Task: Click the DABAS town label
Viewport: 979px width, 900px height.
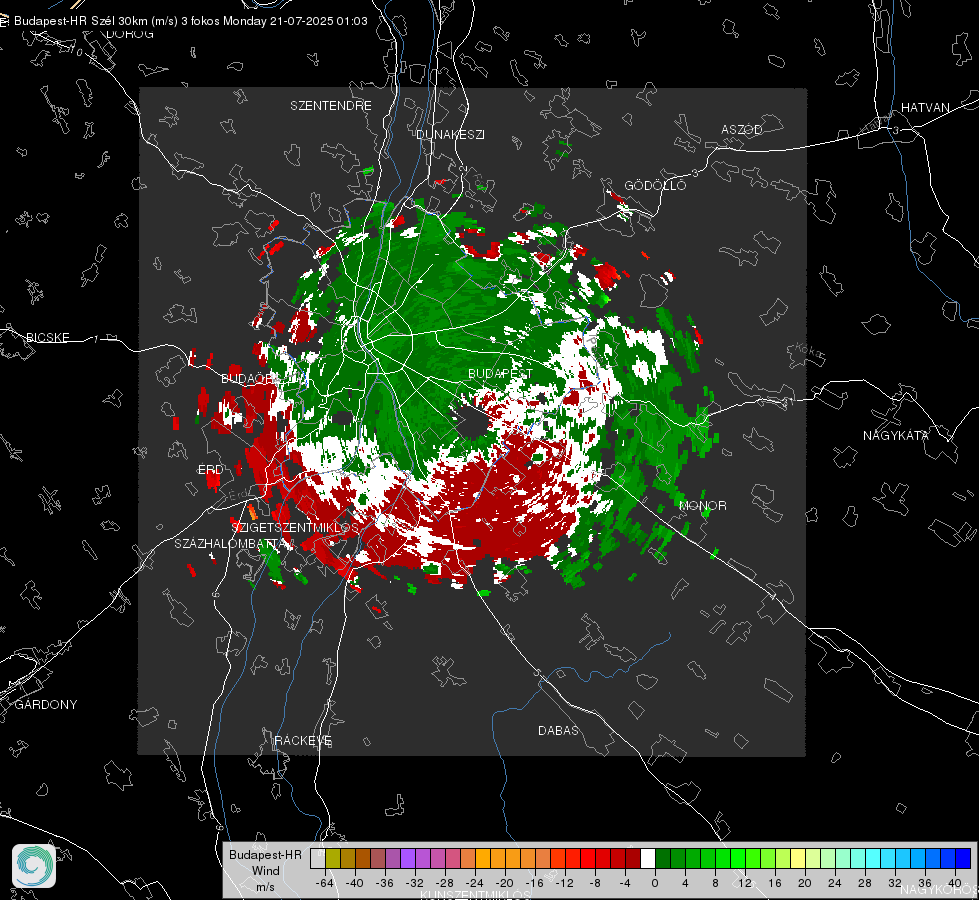Action: 559,730
